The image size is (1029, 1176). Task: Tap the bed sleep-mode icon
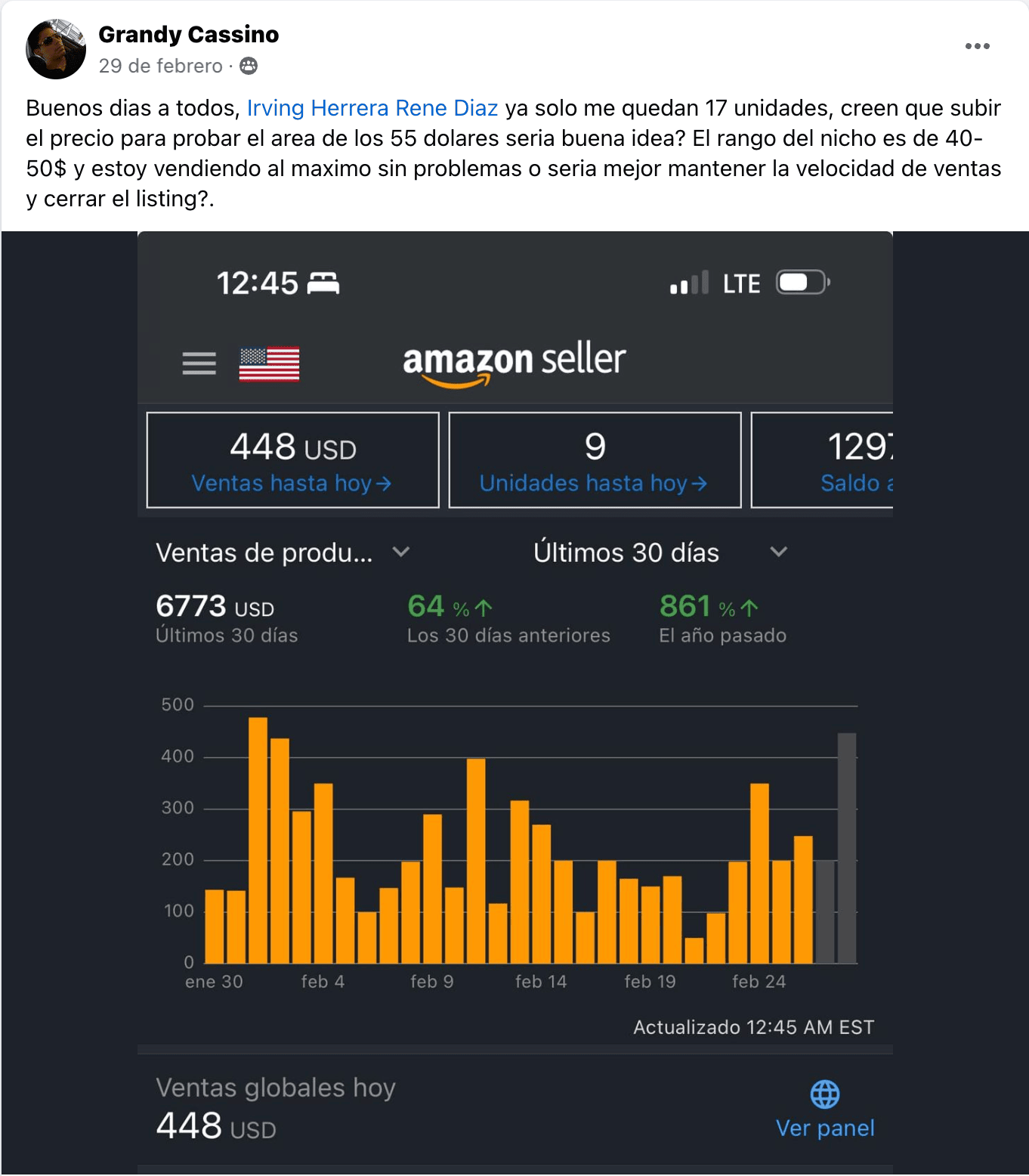[x=323, y=283]
